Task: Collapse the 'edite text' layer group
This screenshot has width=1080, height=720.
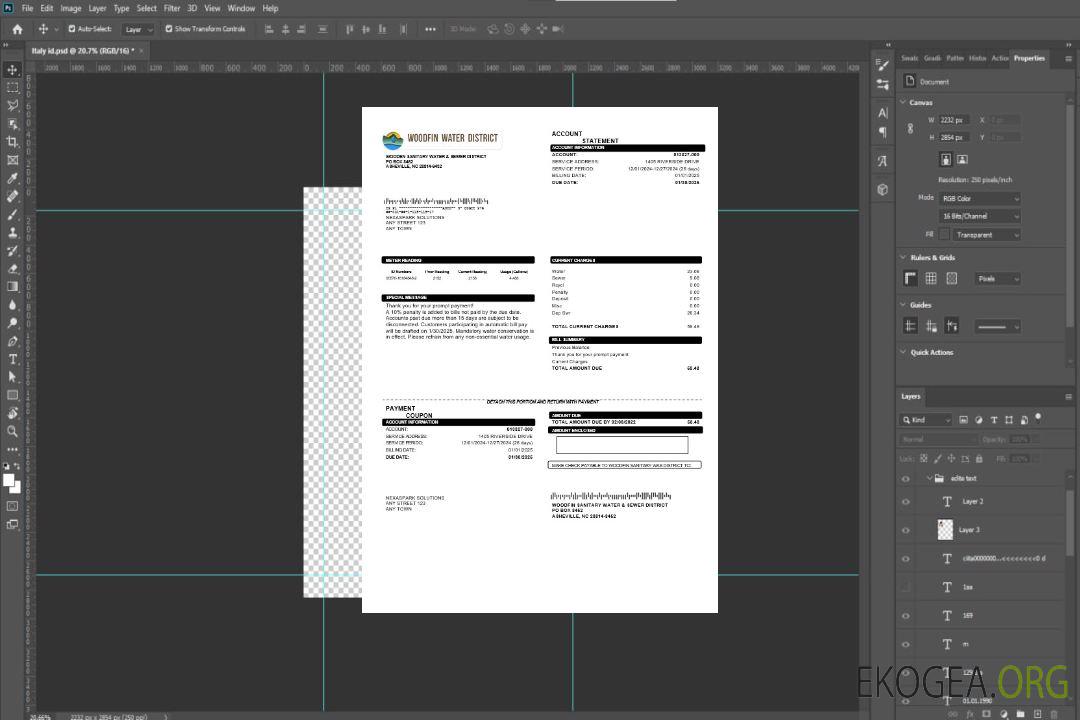Action: [x=928, y=479]
